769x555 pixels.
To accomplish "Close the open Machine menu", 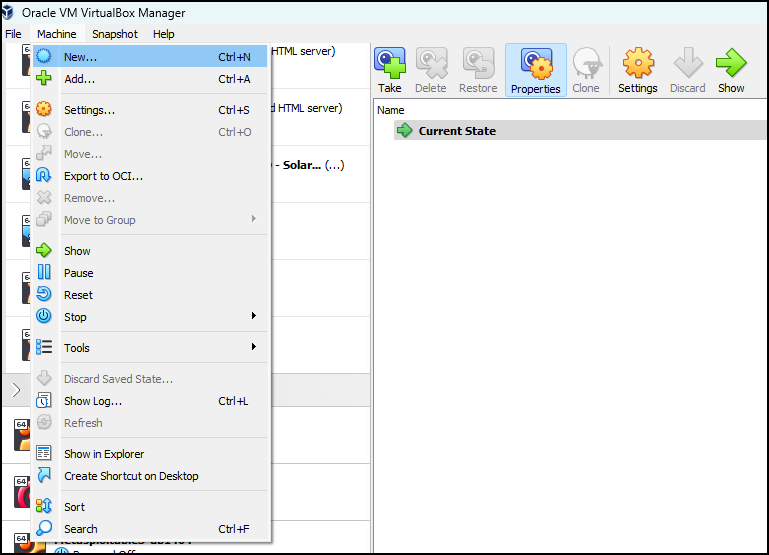I will [x=56, y=34].
